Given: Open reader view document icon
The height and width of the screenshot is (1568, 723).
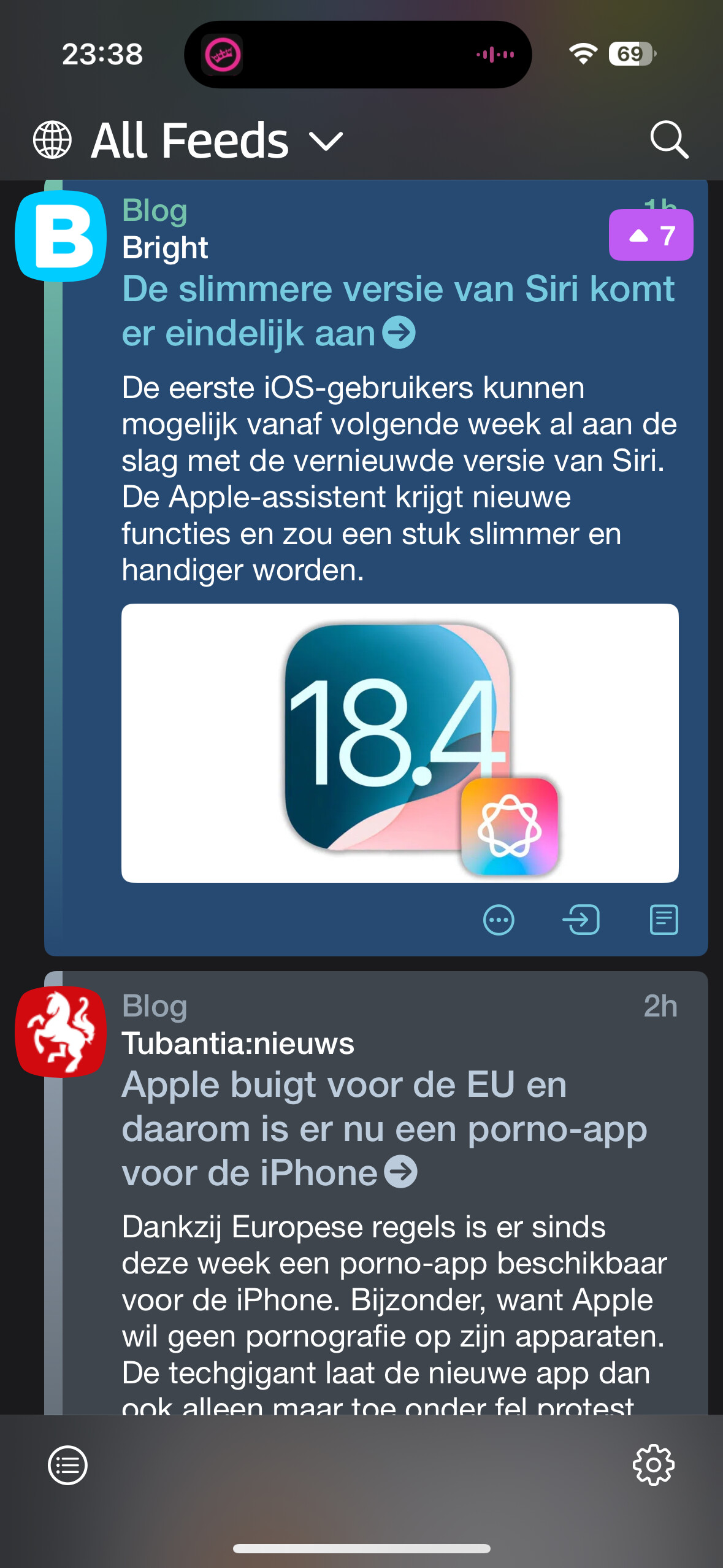Looking at the screenshot, I should click(664, 920).
